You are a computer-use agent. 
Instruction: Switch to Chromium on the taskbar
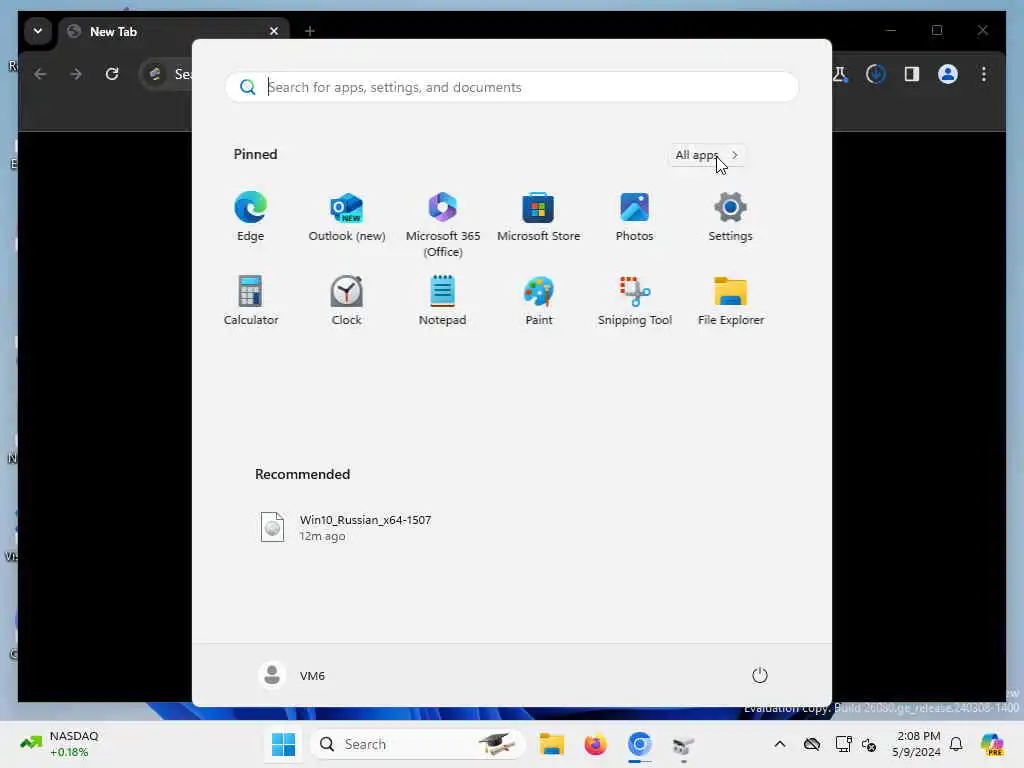point(639,744)
